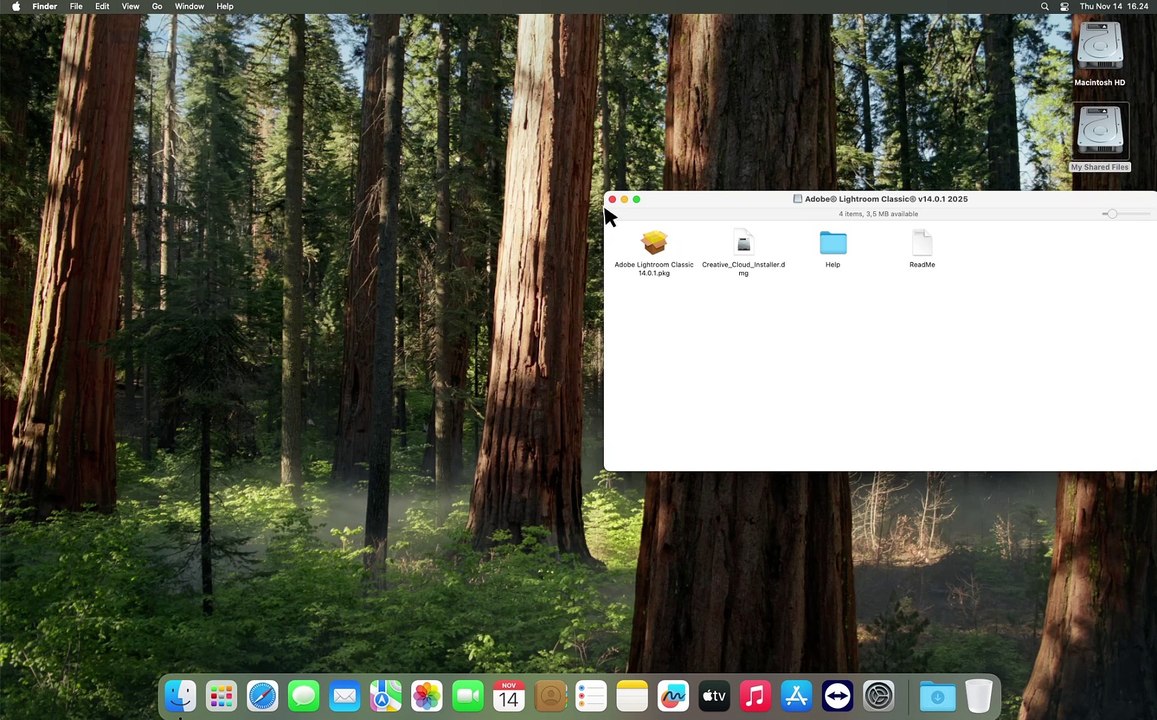Screen dimensions: 1157x720
Task: Select the My Shared Files drive
Action: tap(1099, 131)
